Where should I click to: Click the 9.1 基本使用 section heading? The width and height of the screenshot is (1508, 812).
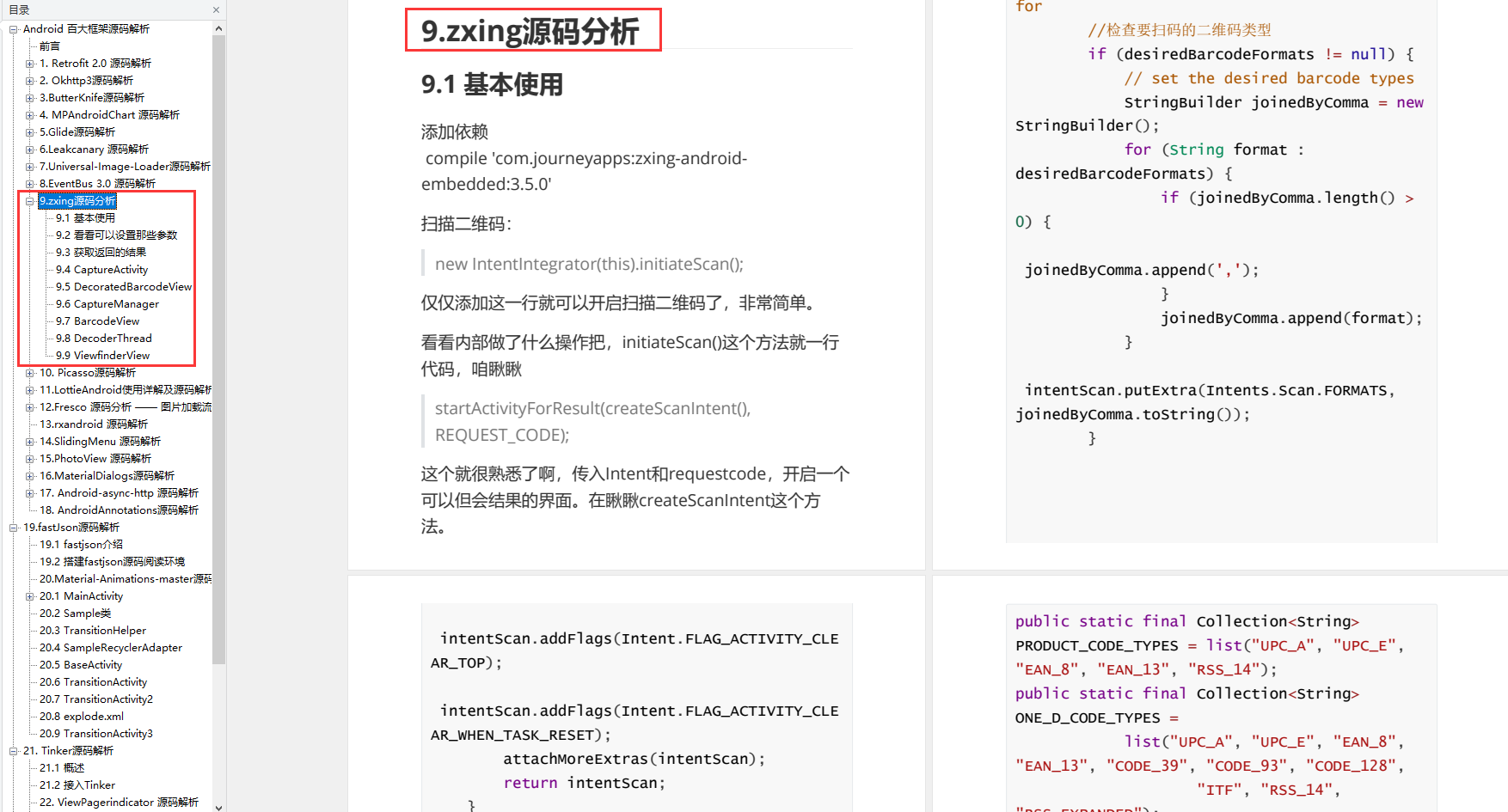pyautogui.click(x=493, y=84)
